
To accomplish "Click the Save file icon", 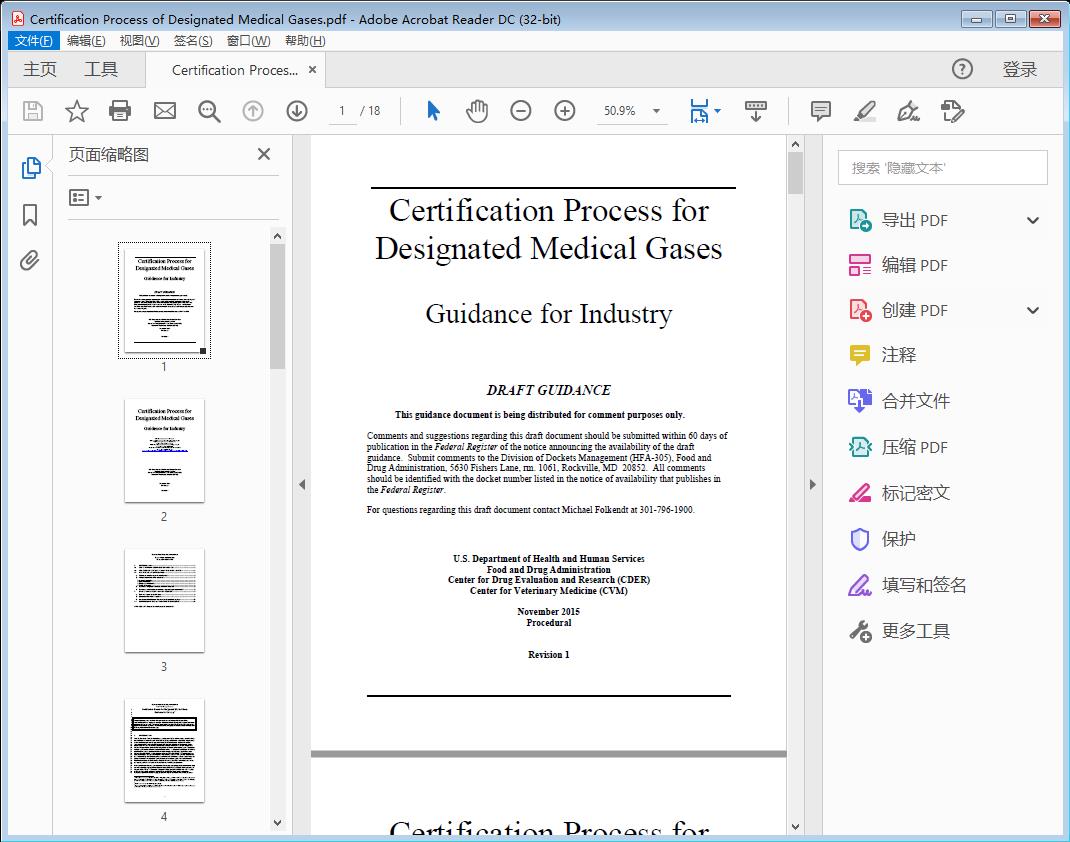I will (32, 111).
